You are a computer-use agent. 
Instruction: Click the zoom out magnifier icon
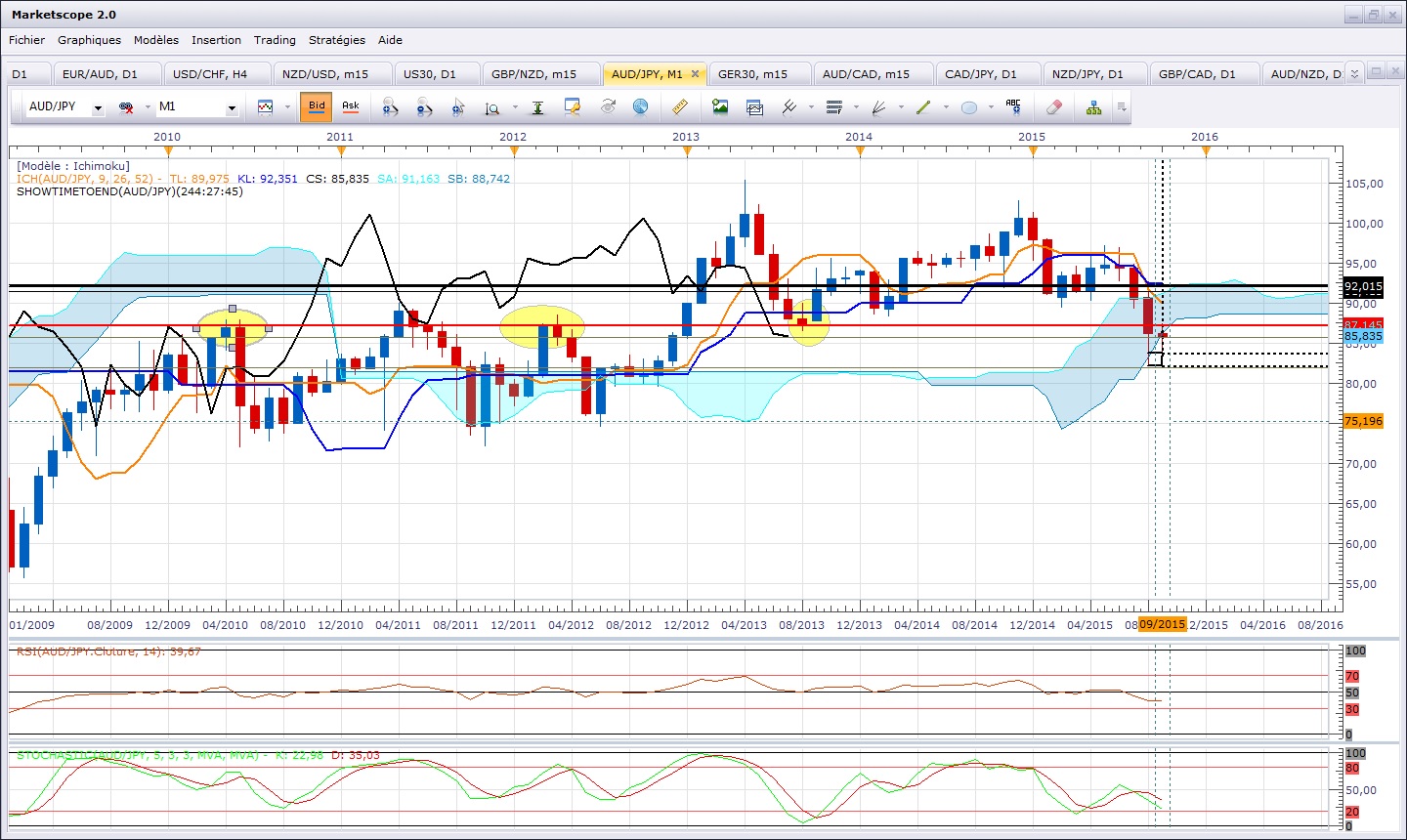tap(423, 106)
